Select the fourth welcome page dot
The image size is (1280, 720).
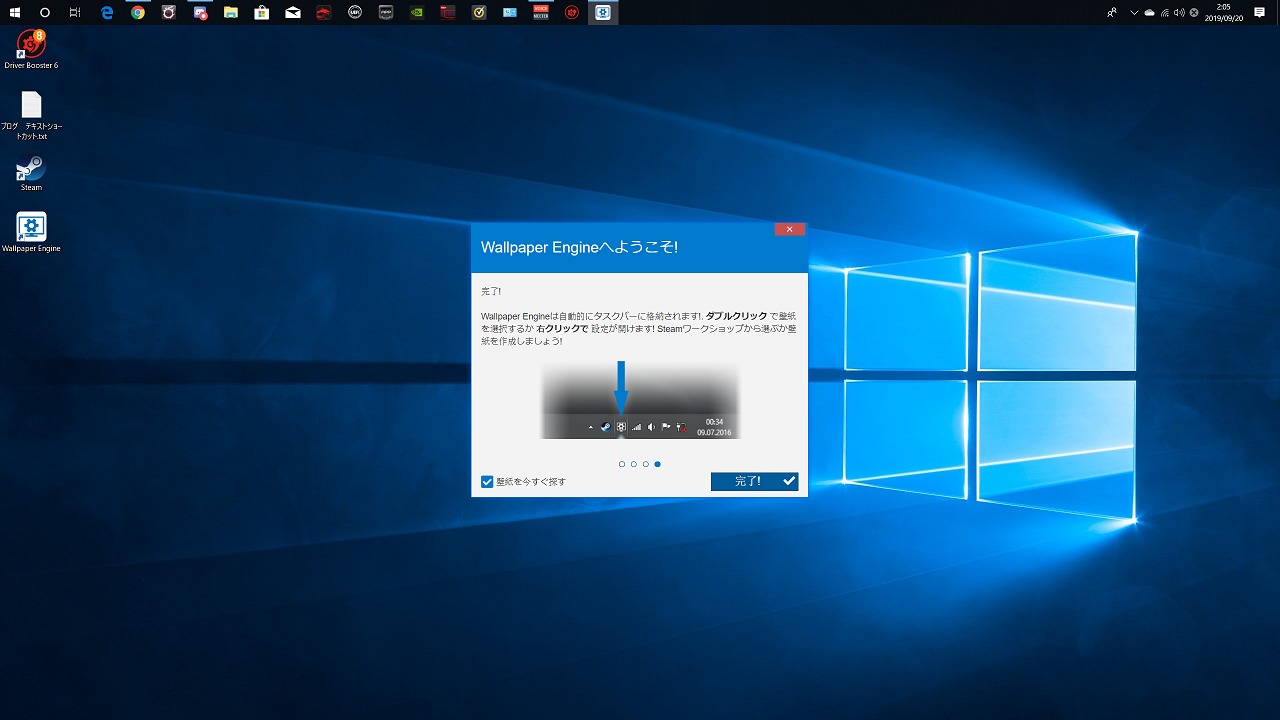click(x=658, y=464)
